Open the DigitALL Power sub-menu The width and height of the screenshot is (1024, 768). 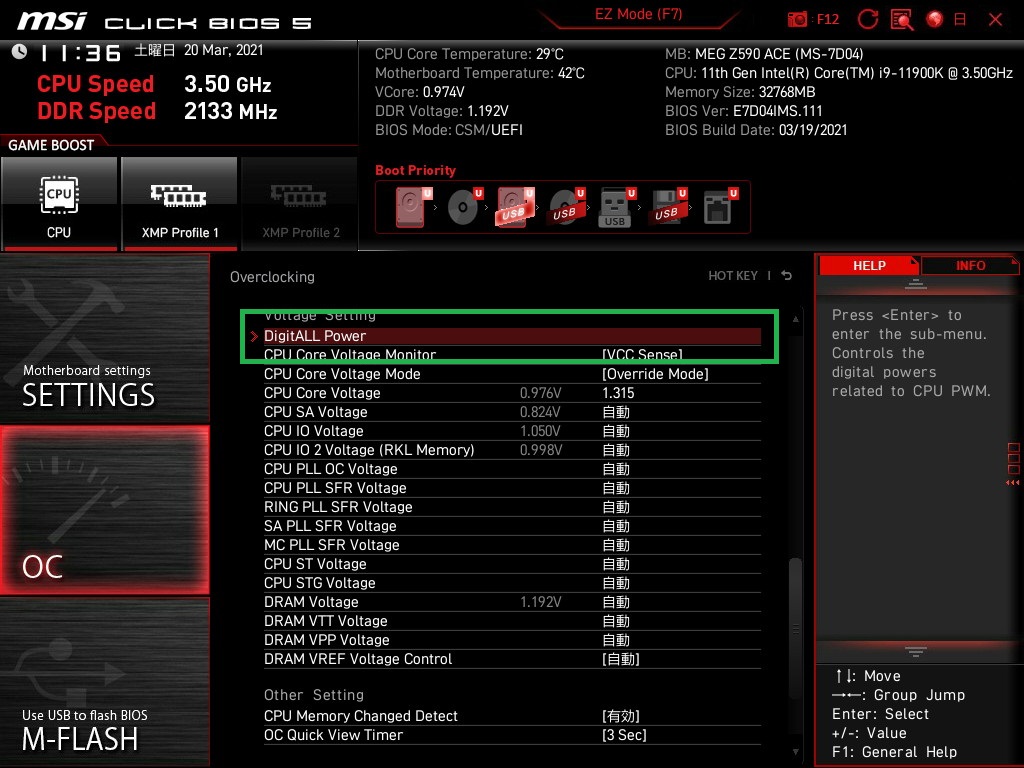click(512, 336)
